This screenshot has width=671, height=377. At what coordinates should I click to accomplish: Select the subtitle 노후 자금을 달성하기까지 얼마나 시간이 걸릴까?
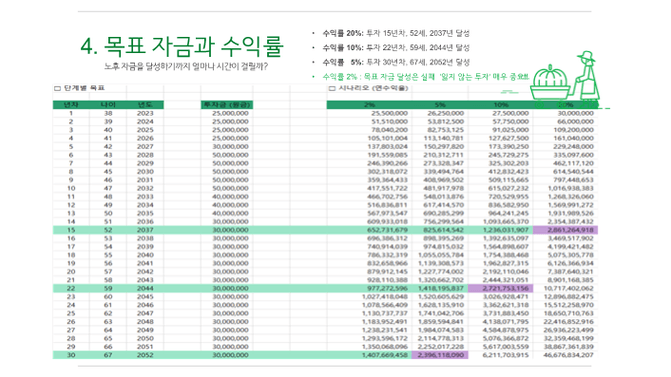pos(186,66)
